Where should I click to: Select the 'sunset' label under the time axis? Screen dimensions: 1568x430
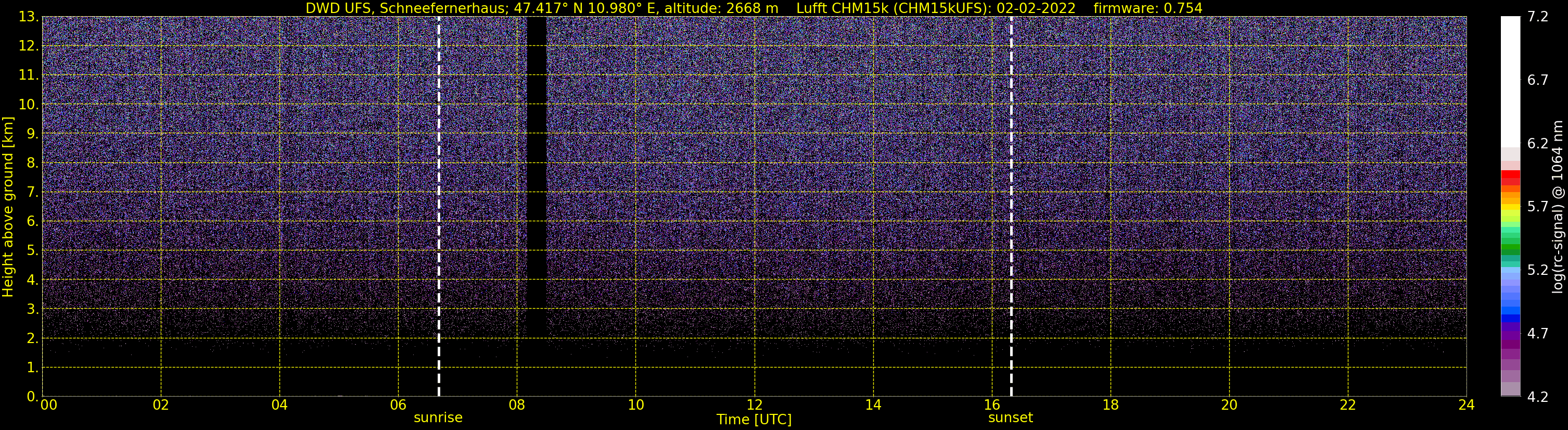(x=1011, y=418)
